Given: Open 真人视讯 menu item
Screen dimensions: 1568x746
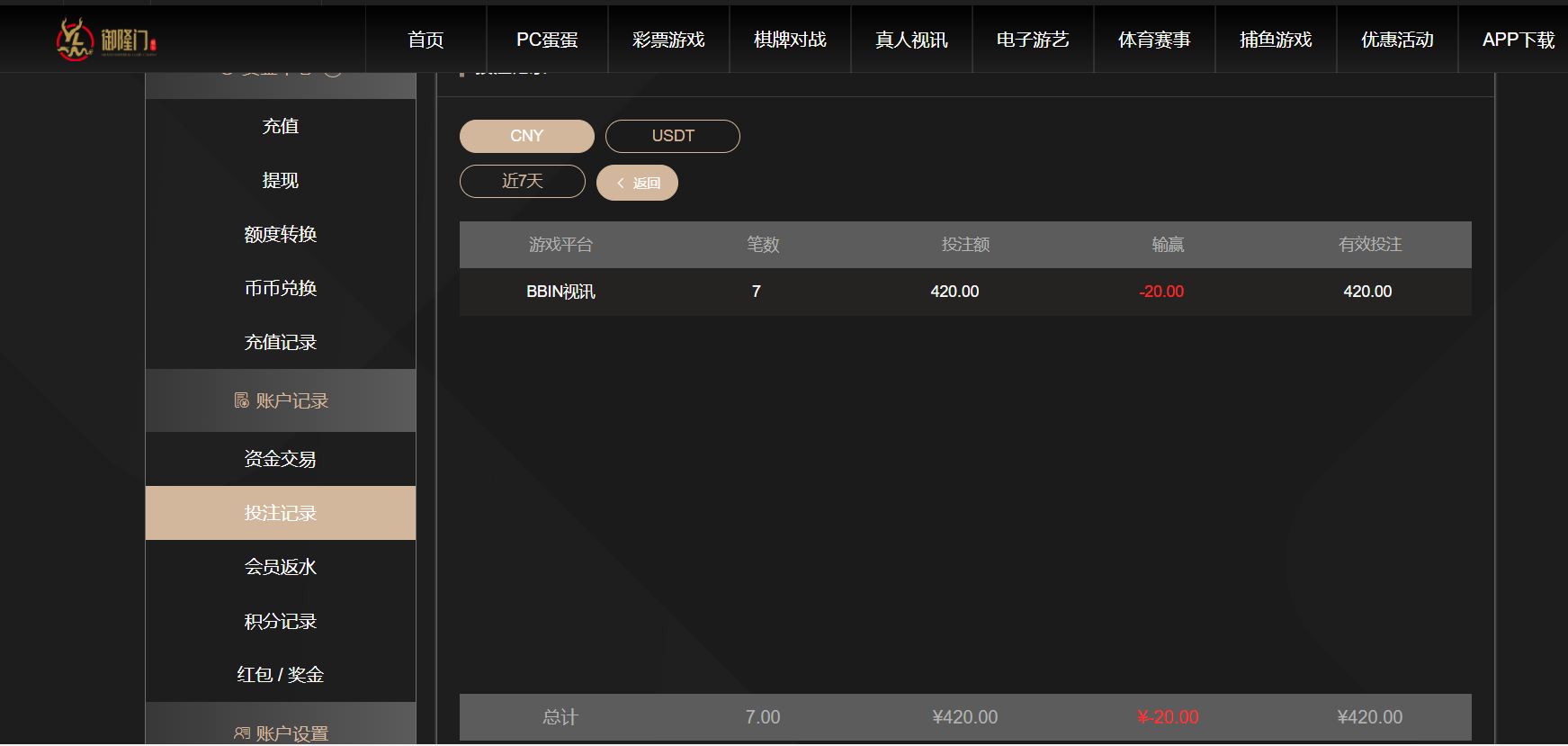Looking at the screenshot, I should pyautogui.click(x=911, y=40).
